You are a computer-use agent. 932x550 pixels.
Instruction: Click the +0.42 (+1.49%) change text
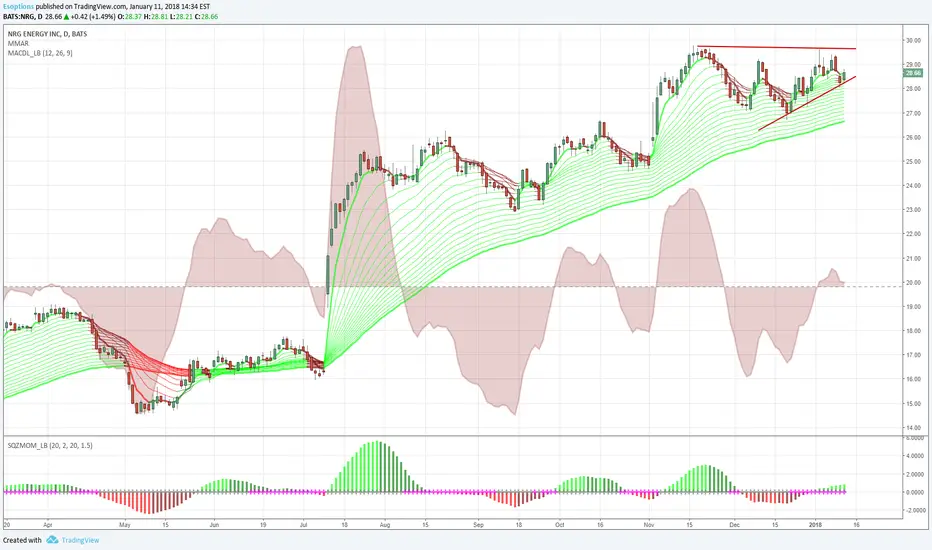(93, 17)
